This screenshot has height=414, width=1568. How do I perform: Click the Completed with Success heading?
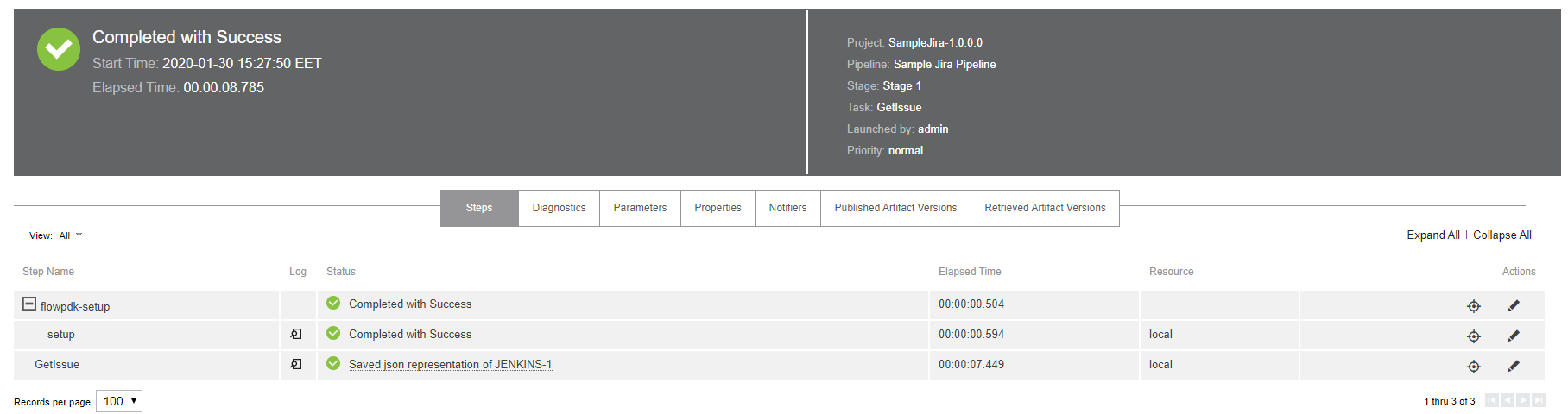(x=187, y=37)
